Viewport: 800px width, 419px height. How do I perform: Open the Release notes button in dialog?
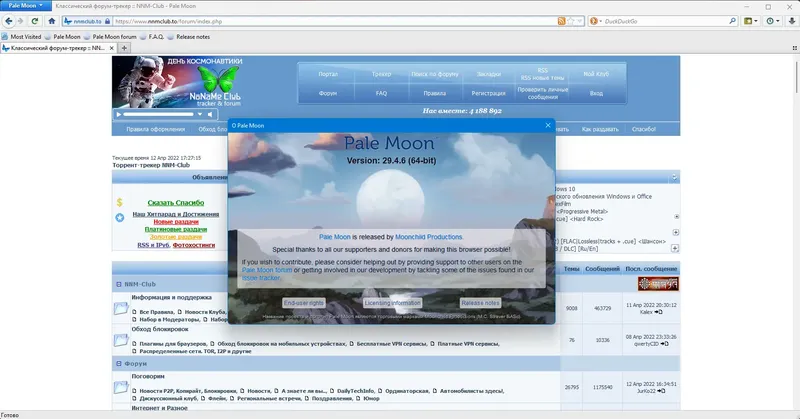pyautogui.click(x=480, y=303)
